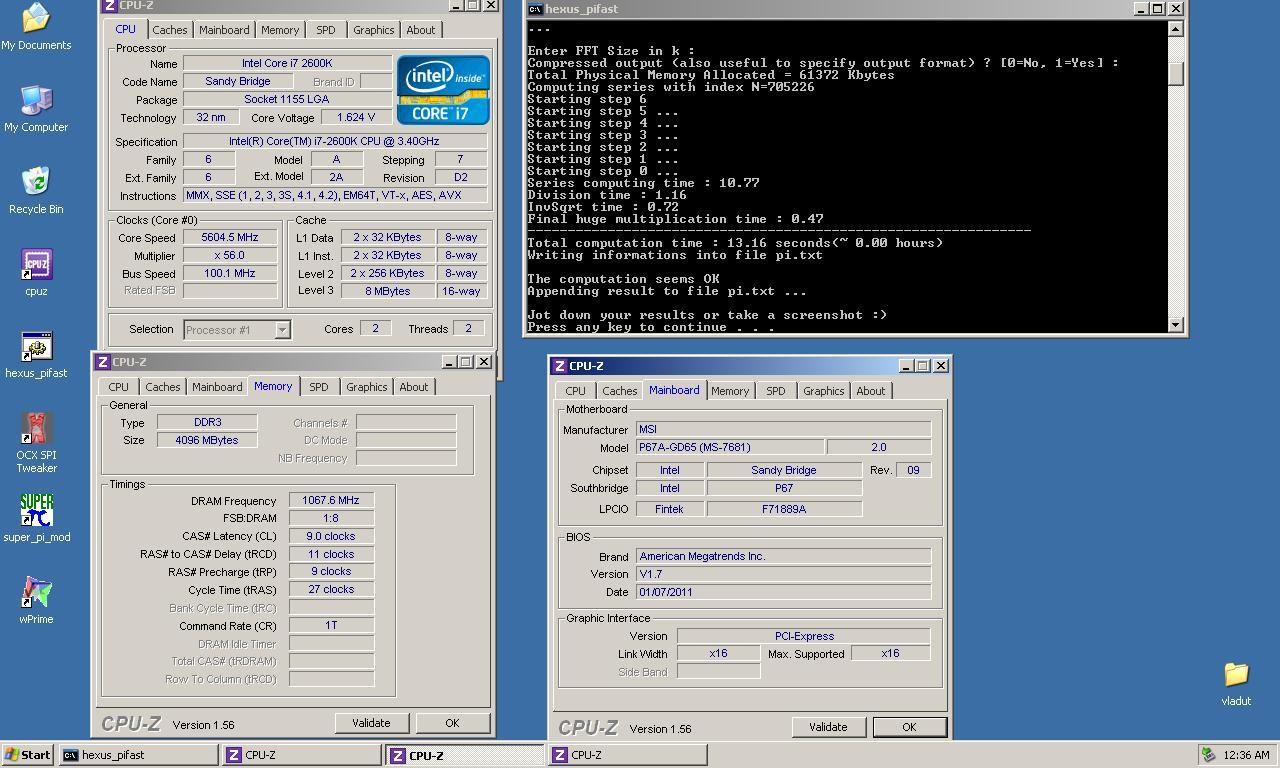The image size is (1280, 768).
Task: Click the Core Speed 5604.5 MHz field
Action: 230,237
